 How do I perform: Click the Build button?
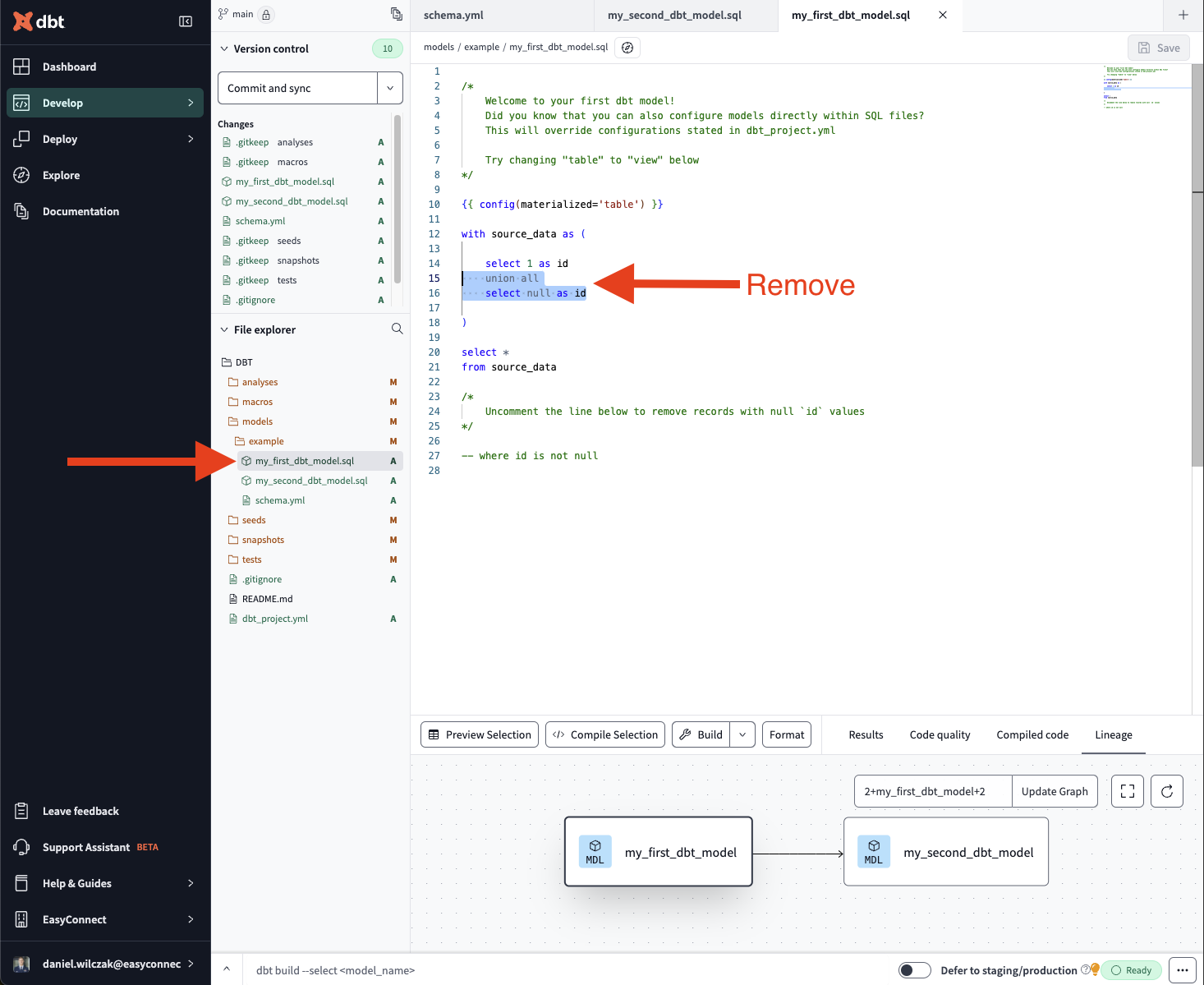click(701, 734)
